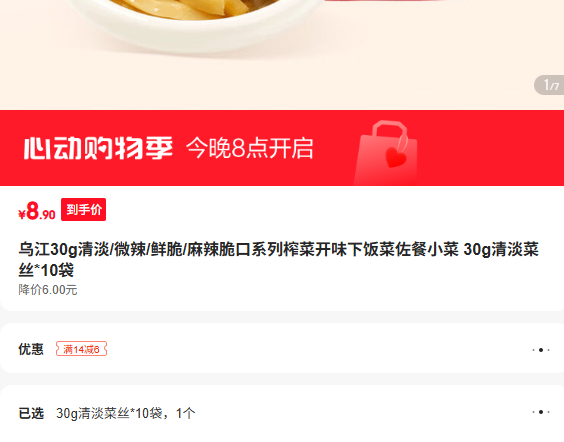The height and width of the screenshot is (442, 564).
Task: Click the 30g清淡菜丝*10袋，1个 selection text
Action: [x=126, y=413]
